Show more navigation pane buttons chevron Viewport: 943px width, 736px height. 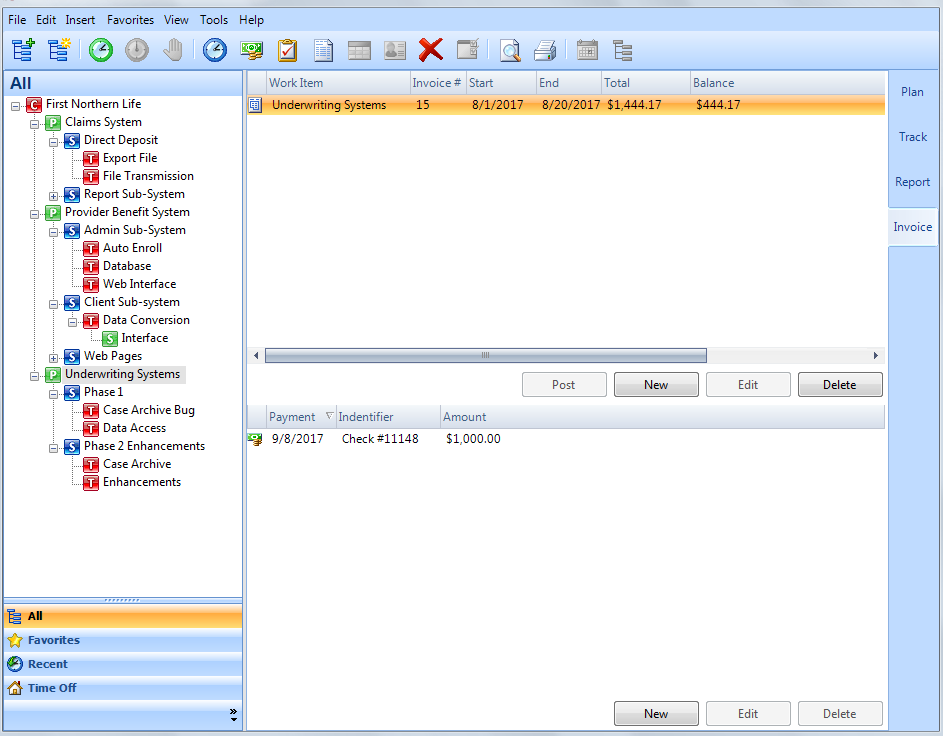[x=233, y=714]
